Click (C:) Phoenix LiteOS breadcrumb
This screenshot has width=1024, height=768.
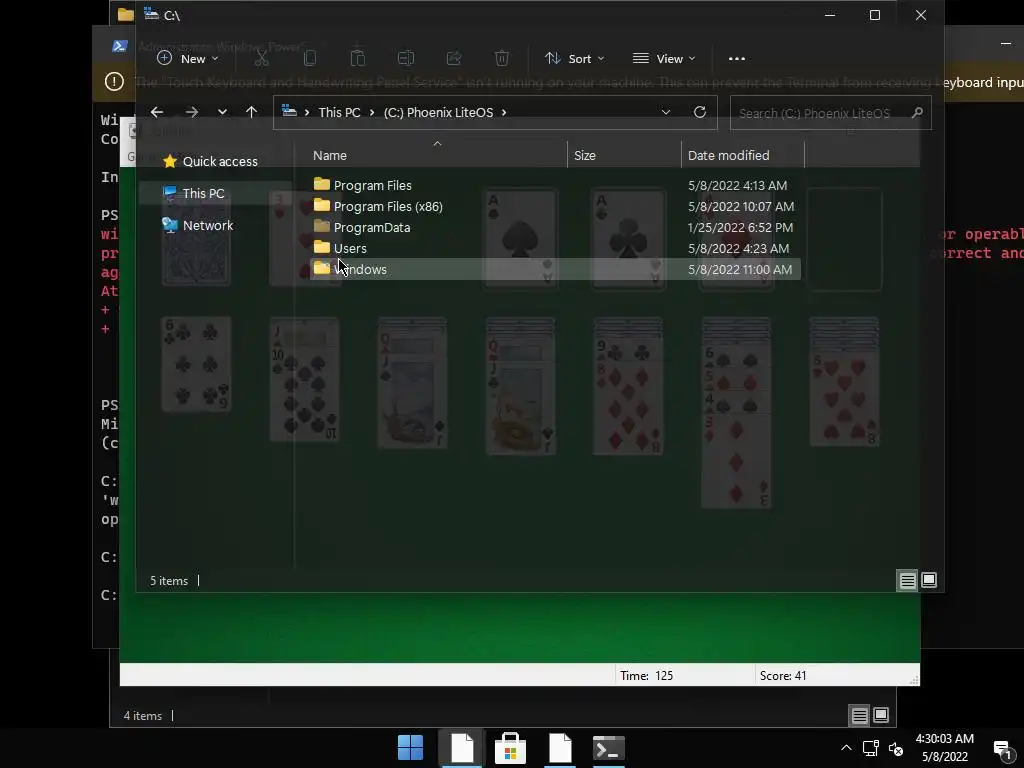[x=438, y=112]
